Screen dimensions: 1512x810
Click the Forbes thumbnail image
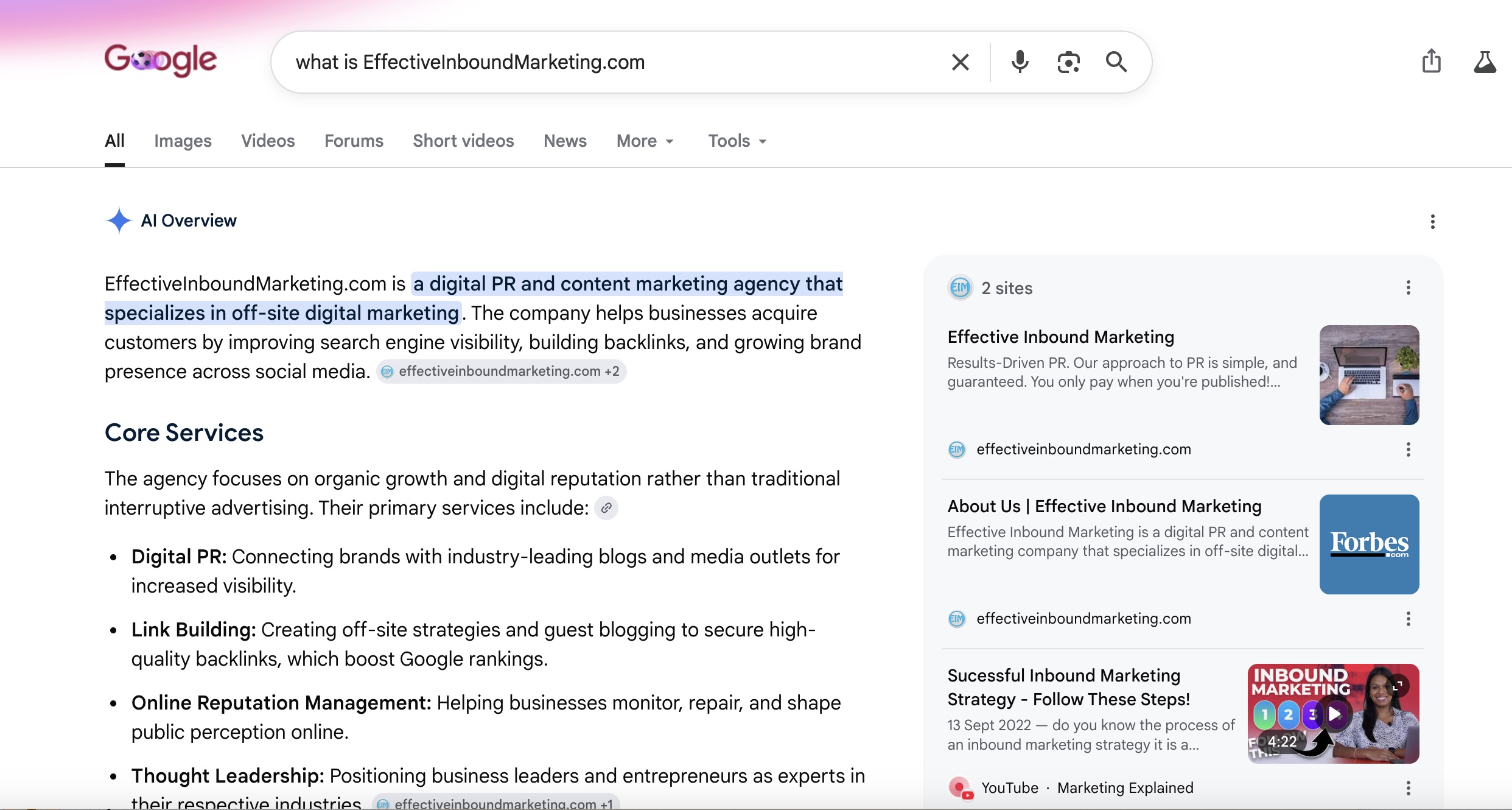click(1369, 544)
